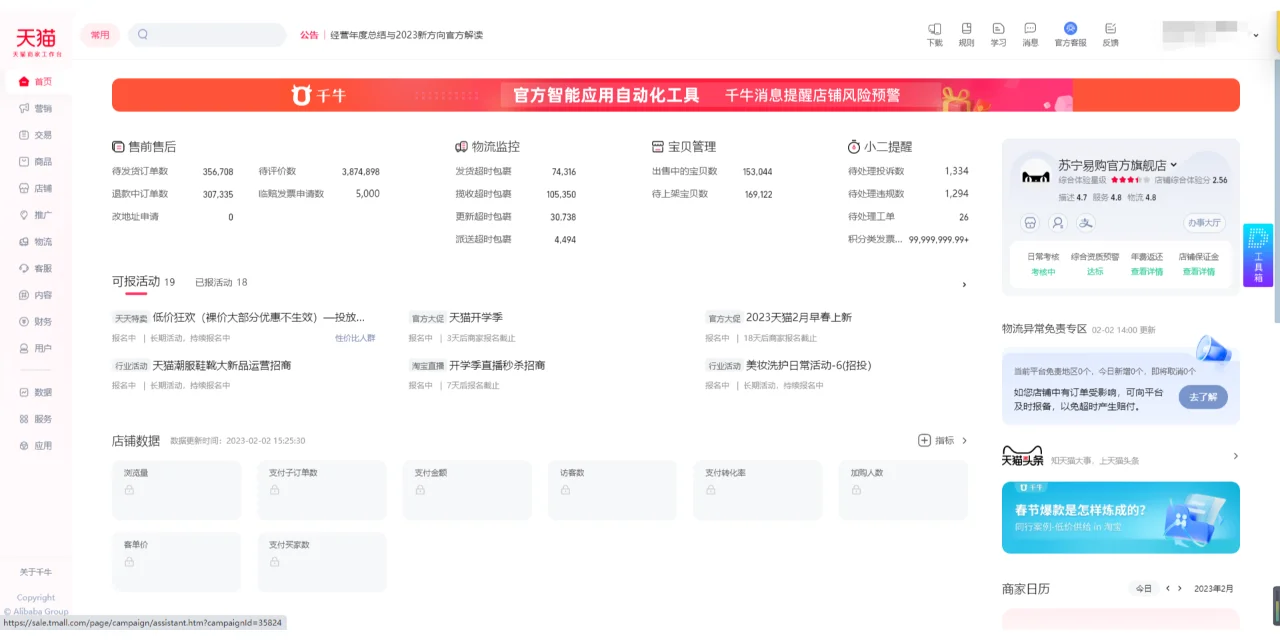The image size is (1280, 640).
Task: Go to 首页 home in the sidebar
Action: click(x=36, y=81)
